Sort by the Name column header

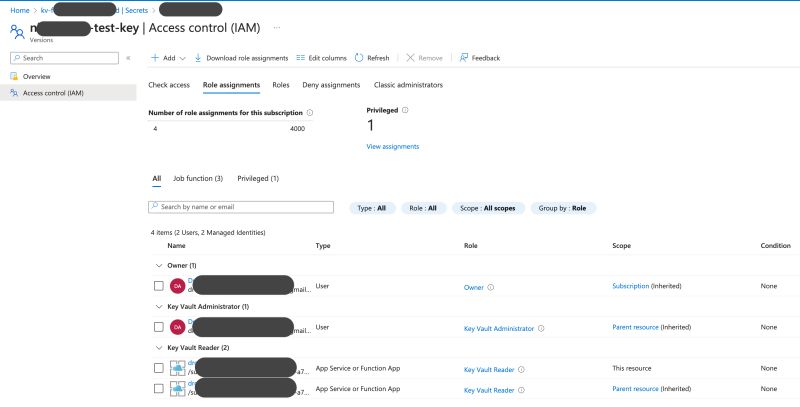click(177, 245)
